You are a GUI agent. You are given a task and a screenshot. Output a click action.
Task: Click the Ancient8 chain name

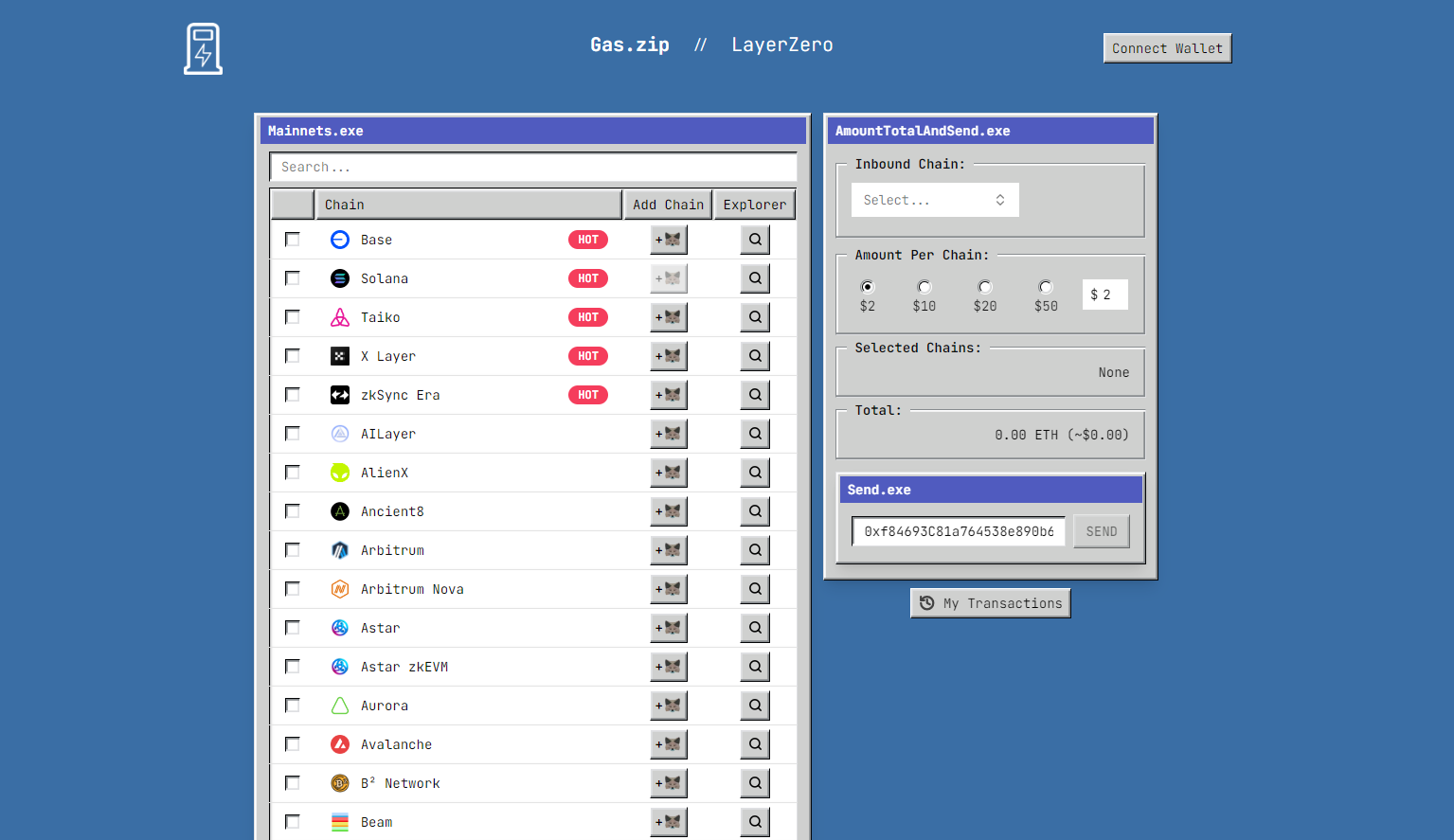tap(392, 511)
